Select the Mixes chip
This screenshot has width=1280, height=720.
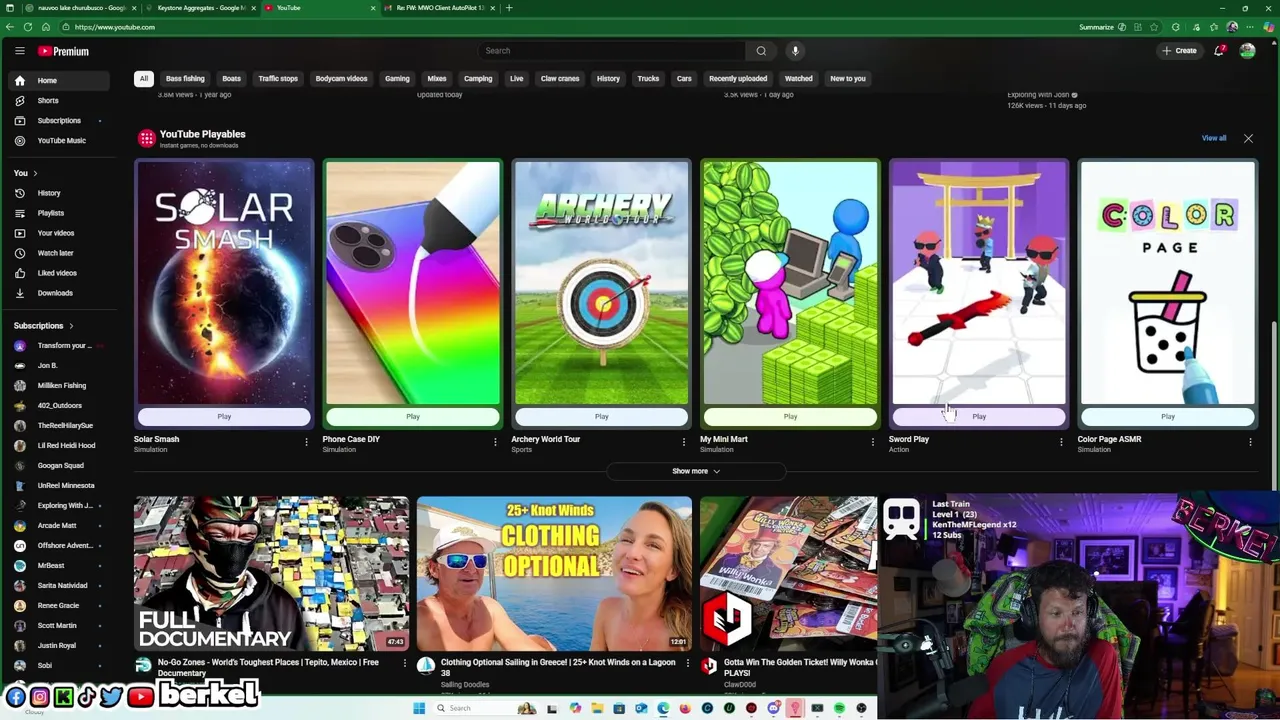[x=437, y=79]
